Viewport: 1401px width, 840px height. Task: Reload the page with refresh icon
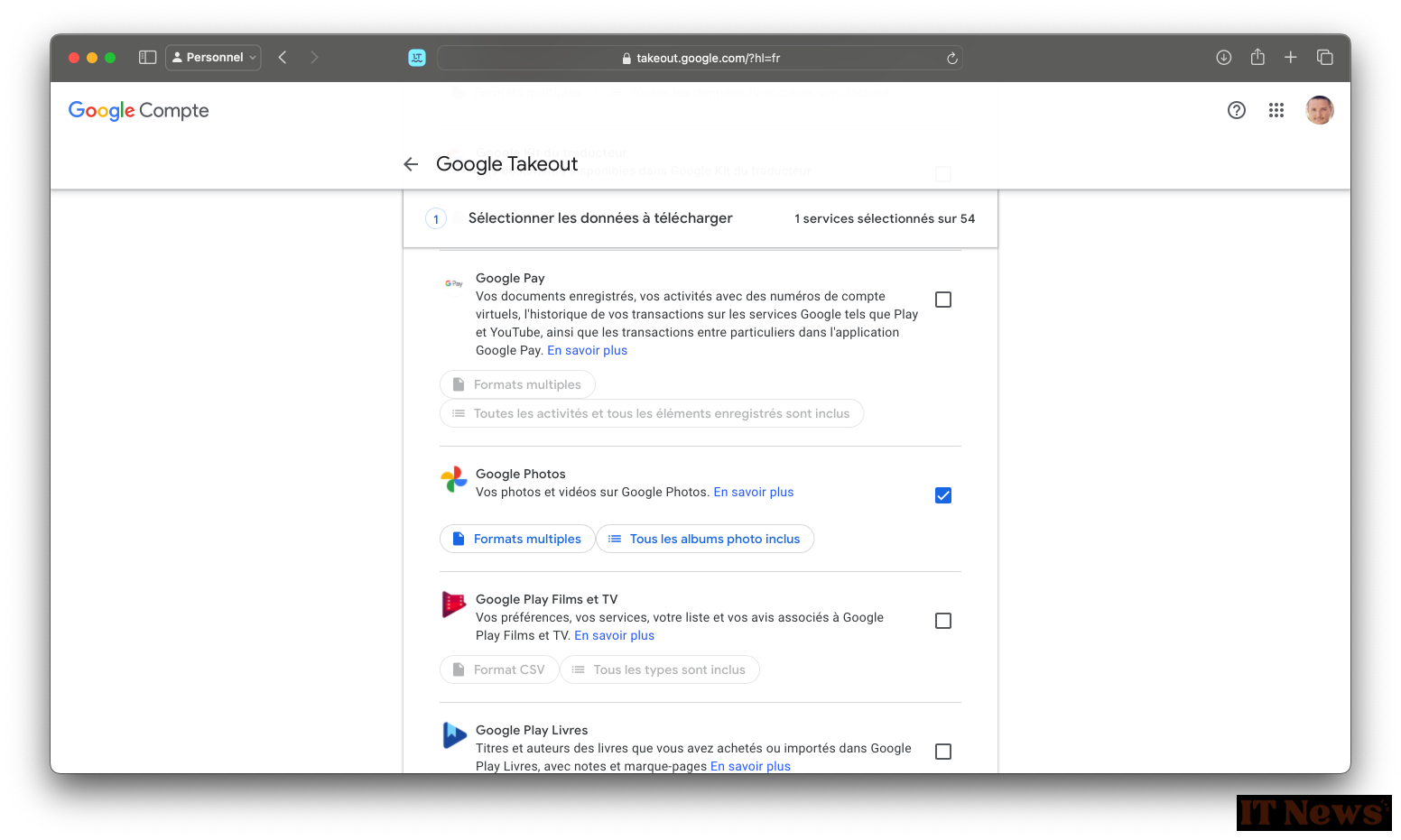(951, 58)
